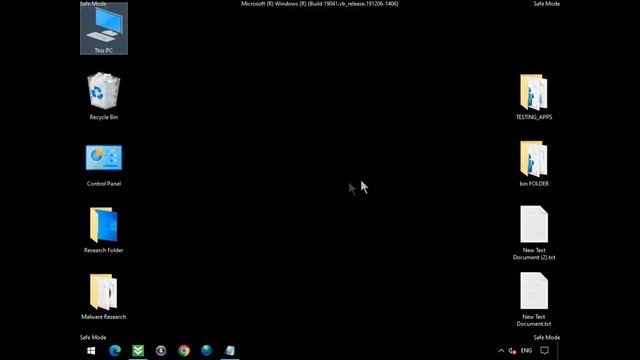Select the Malware Research folder icon
The height and width of the screenshot is (360, 640).
click(x=104, y=297)
